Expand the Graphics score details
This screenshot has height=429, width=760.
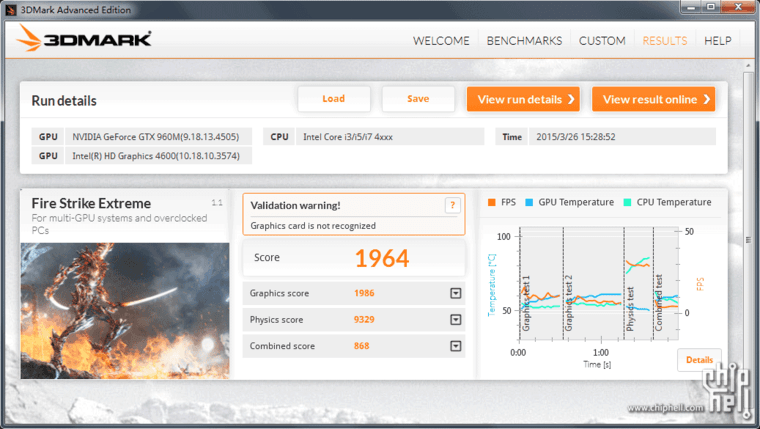pos(455,293)
